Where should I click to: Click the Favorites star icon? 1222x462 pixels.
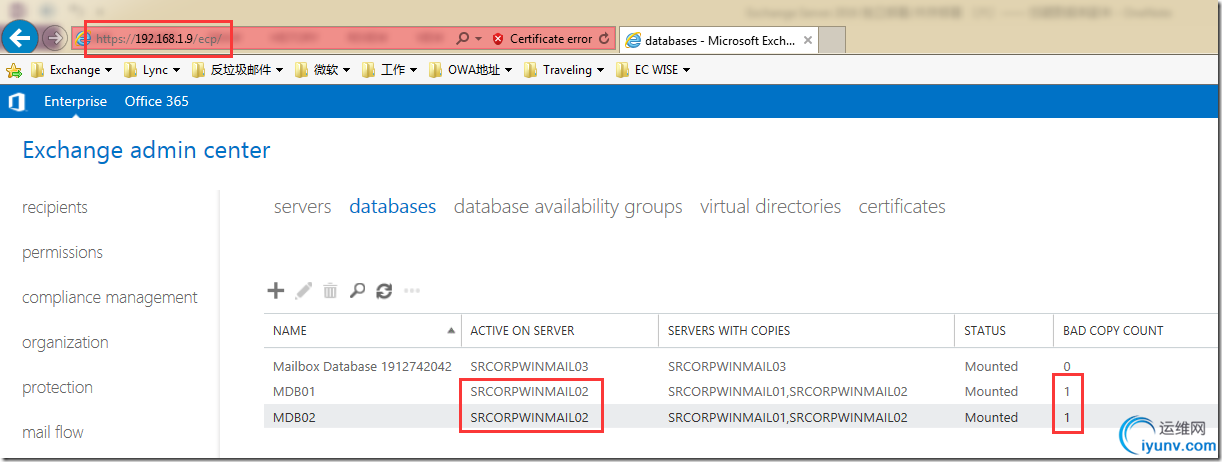click(14, 70)
